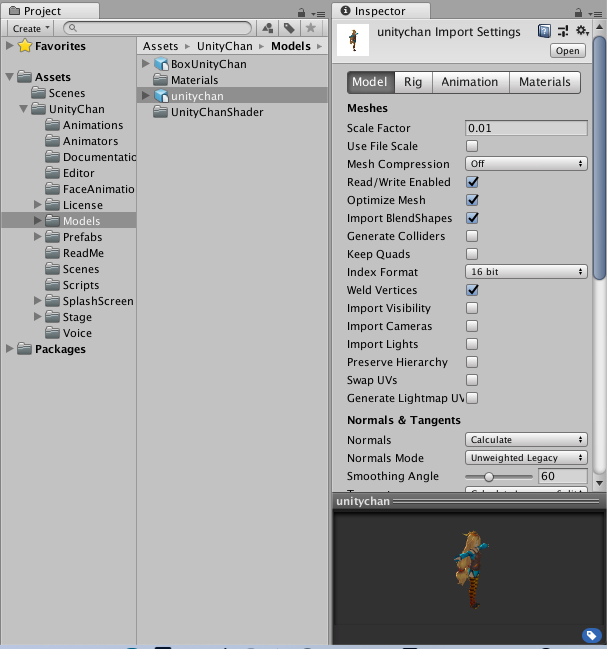The width and height of the screenshot is (607, 649).
Task: Toggle the Generate Colliders checkbox
Action: pos(472,236)
